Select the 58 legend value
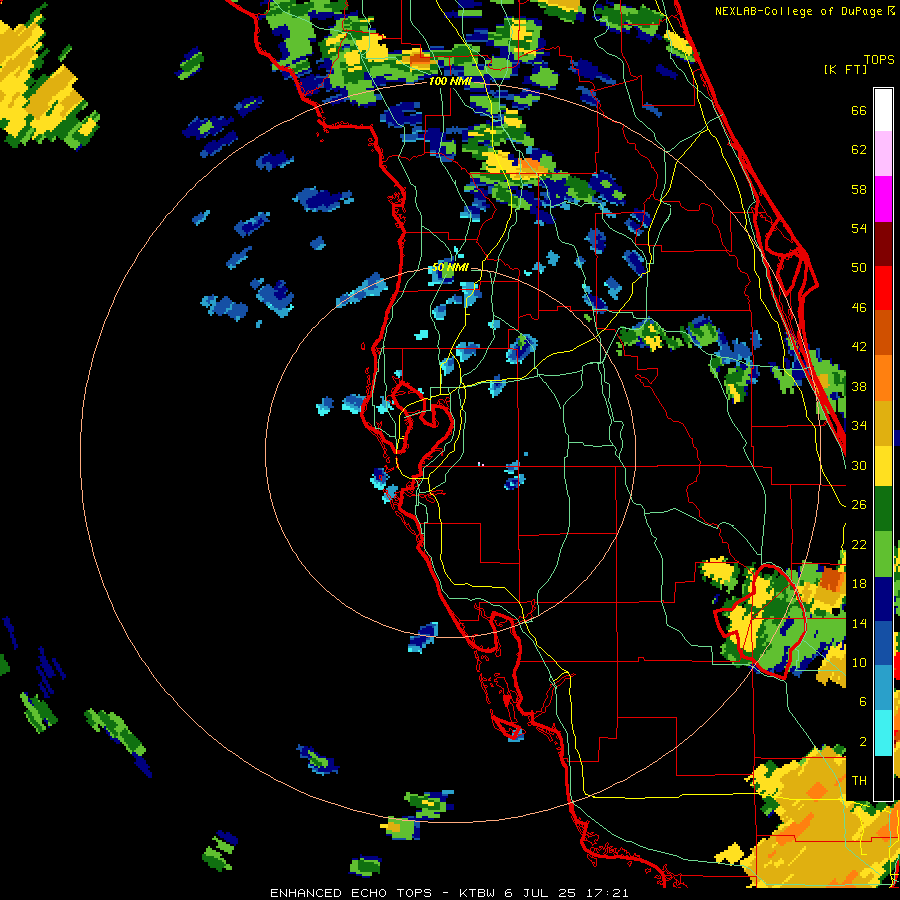This screenshot has width=900, height=900. pos(859,189)
